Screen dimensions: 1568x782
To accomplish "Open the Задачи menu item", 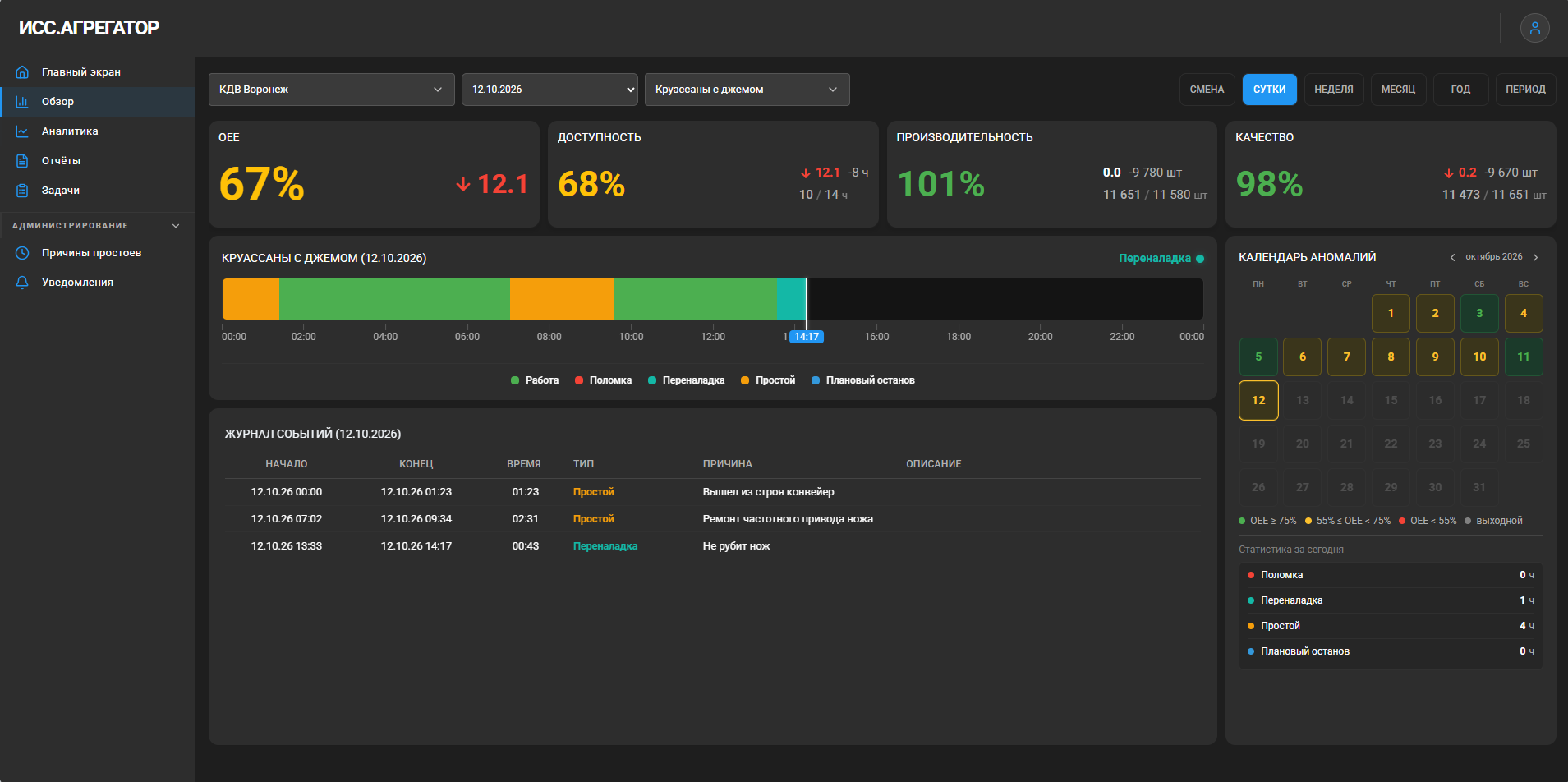I will click(x=97, y=191).
